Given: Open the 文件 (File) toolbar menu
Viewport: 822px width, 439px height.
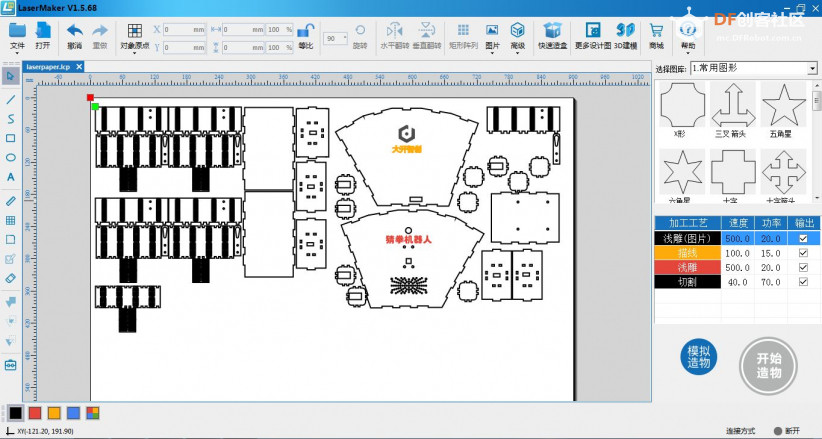Looking at the screenshot, I should coord(17,37).
